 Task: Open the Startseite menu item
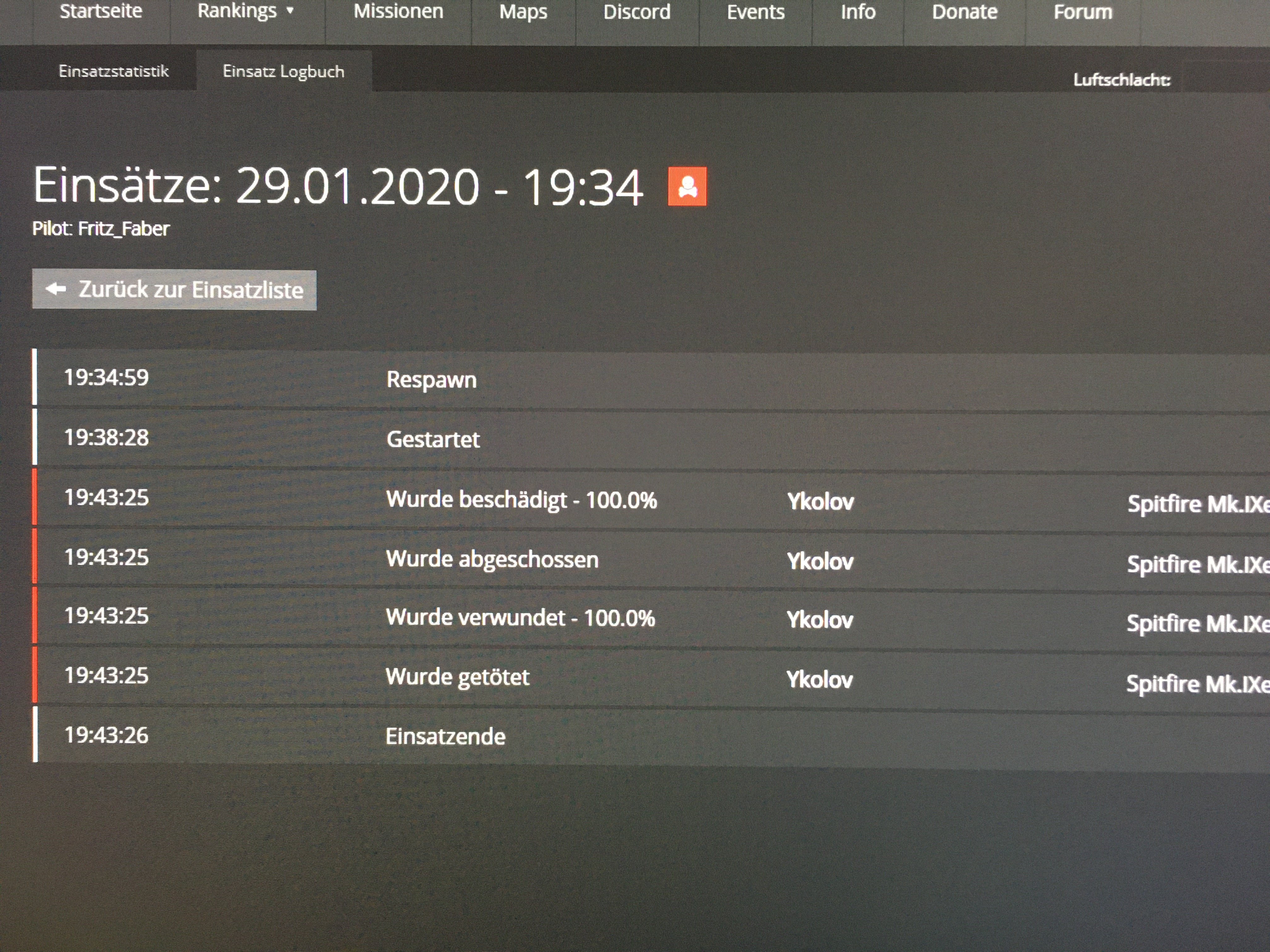[101, 11]
